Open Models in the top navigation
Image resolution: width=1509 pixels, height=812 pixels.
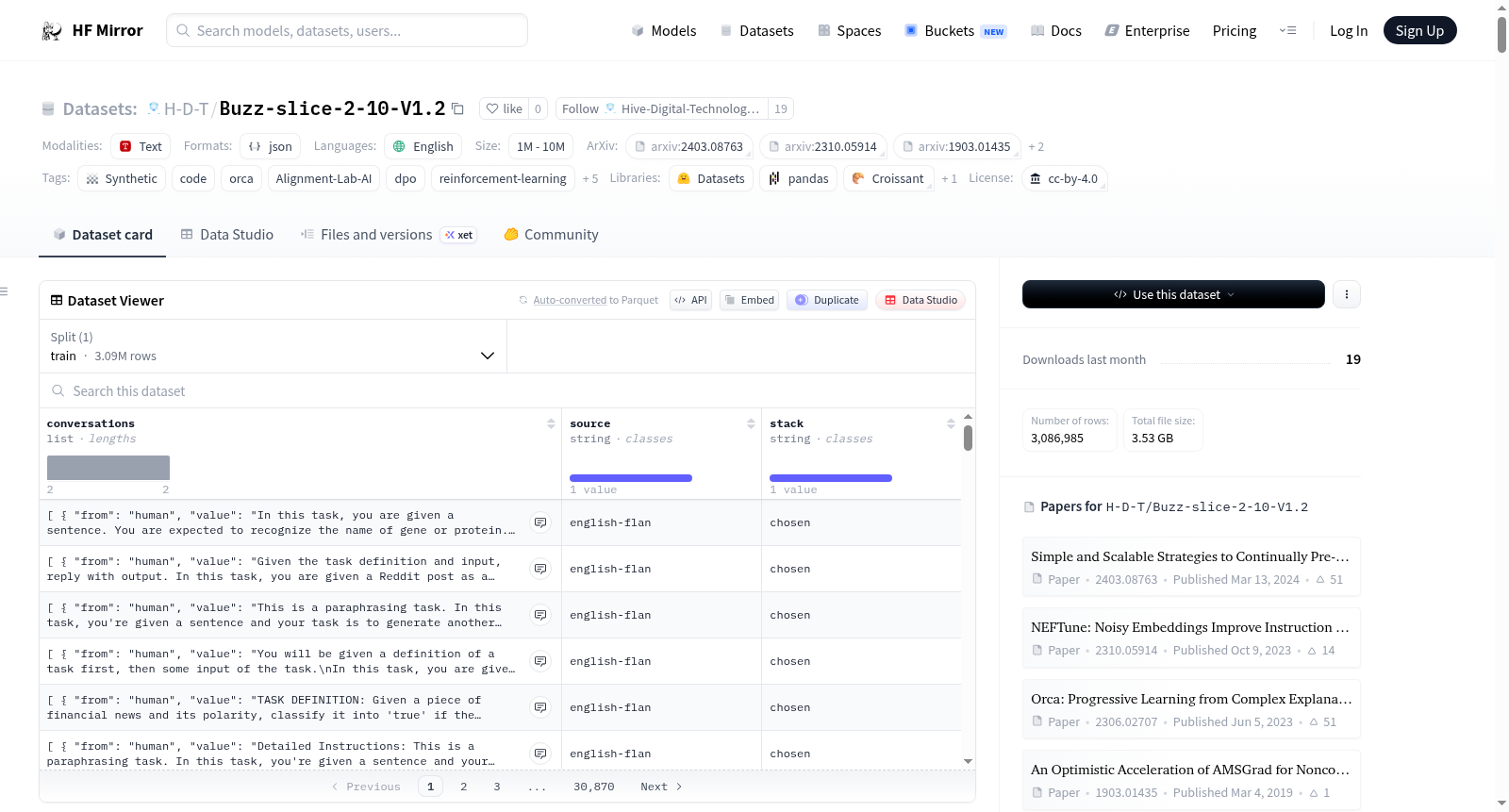click(x=664, y=31)
